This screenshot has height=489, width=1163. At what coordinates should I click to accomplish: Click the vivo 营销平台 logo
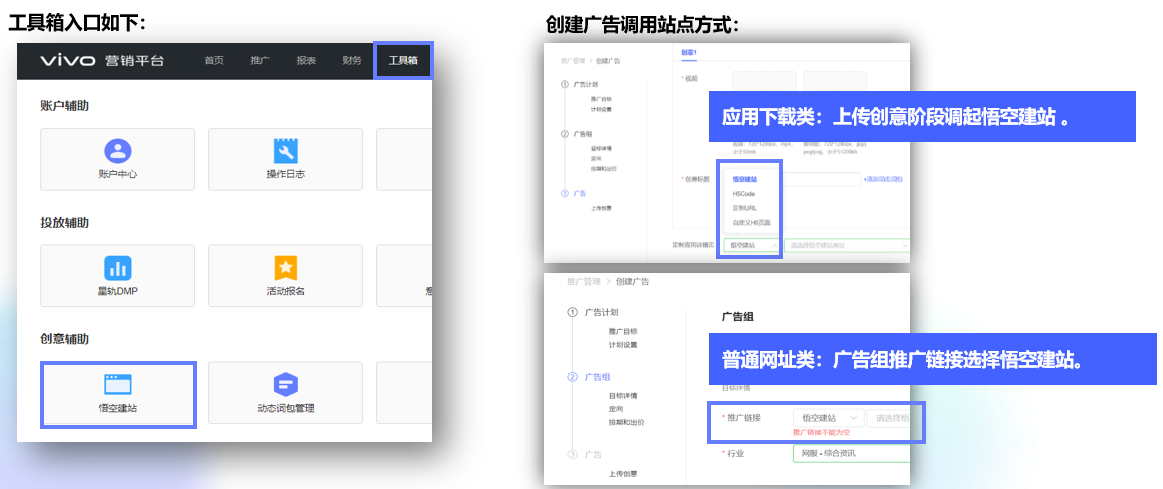(x=102, y=61)
